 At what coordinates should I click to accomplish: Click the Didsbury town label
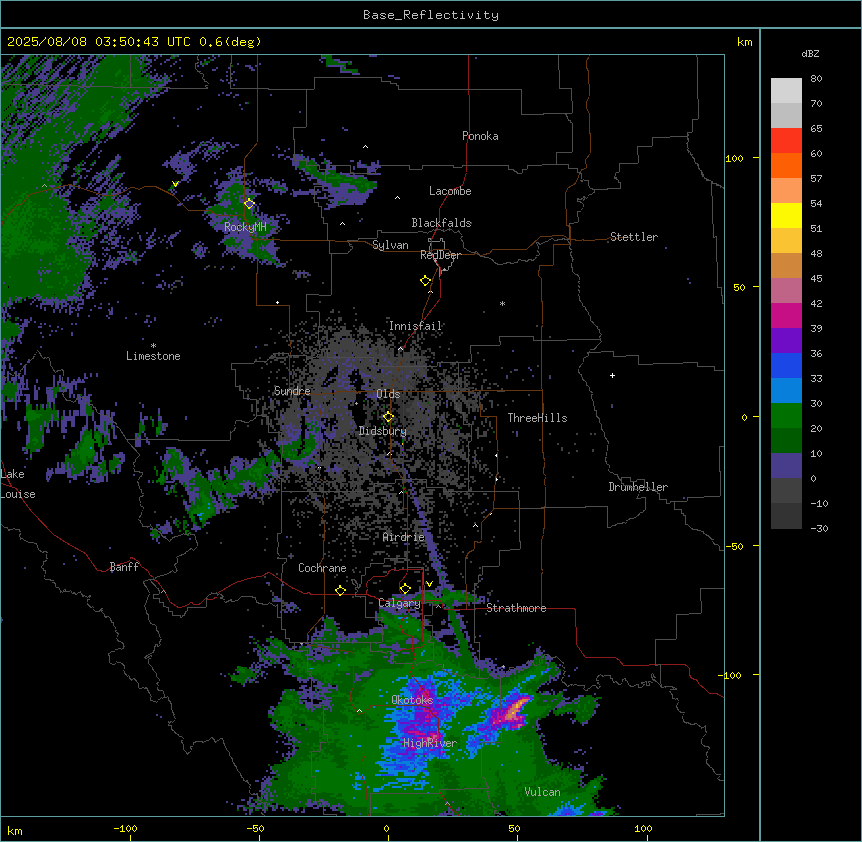[383, 431]
